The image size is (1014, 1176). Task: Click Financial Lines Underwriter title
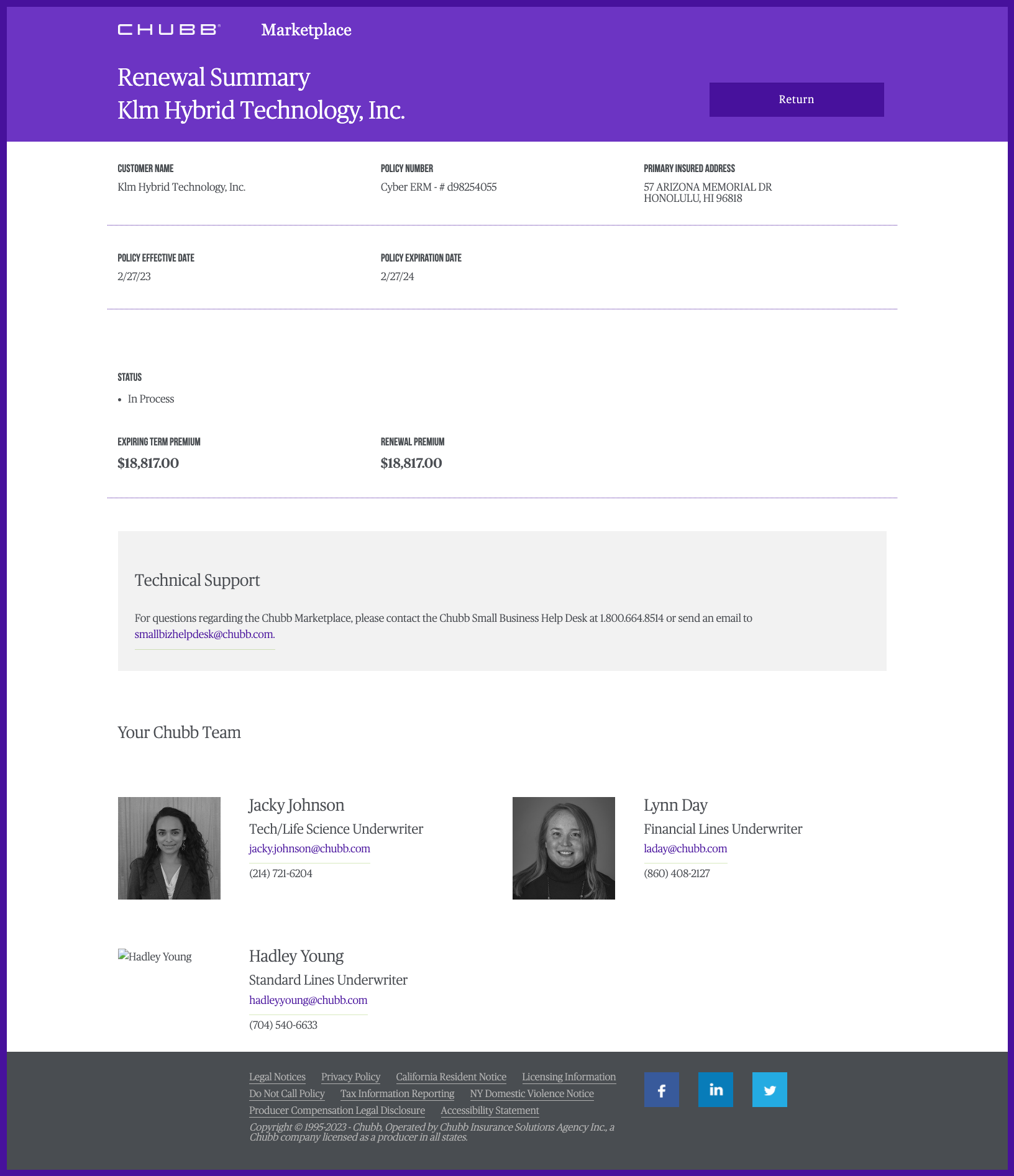click(x=723, y=829)
